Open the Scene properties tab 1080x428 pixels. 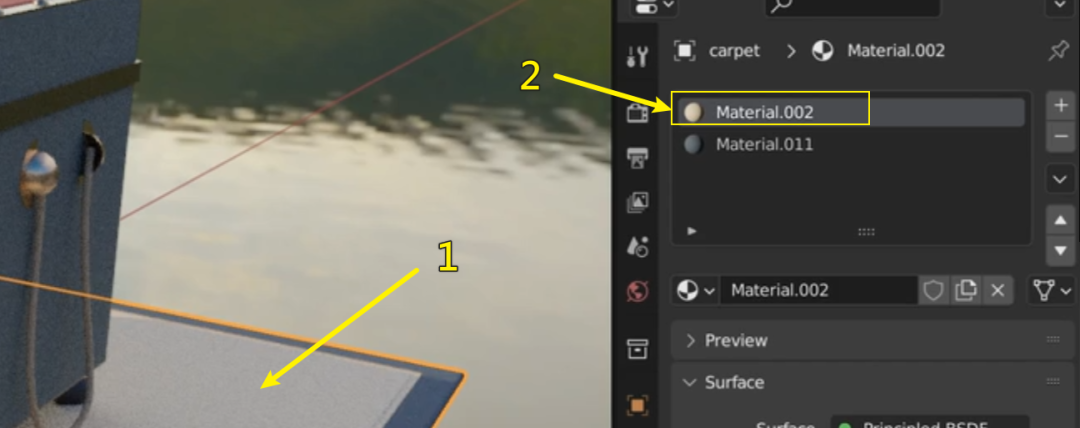[637, 246]
